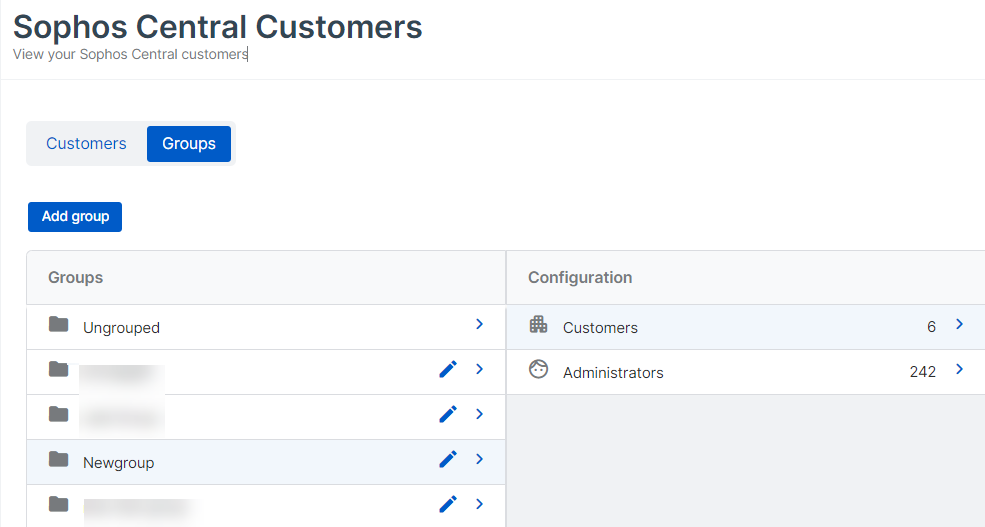Open Newgroup using its chevron arrow

pyautogui.click(x=480, y=459)
